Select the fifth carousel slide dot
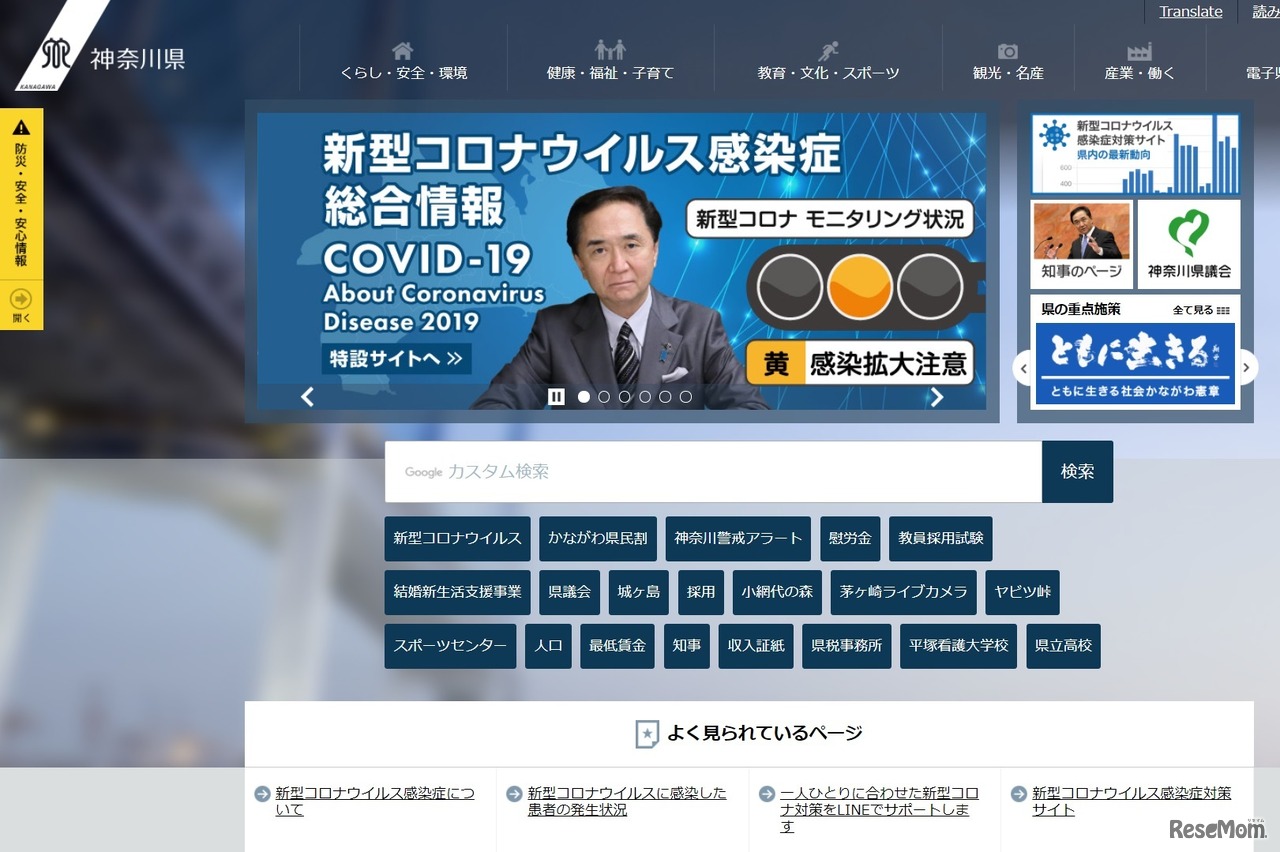This screenshot has height=852, width=1280. (x=665, y=397)
